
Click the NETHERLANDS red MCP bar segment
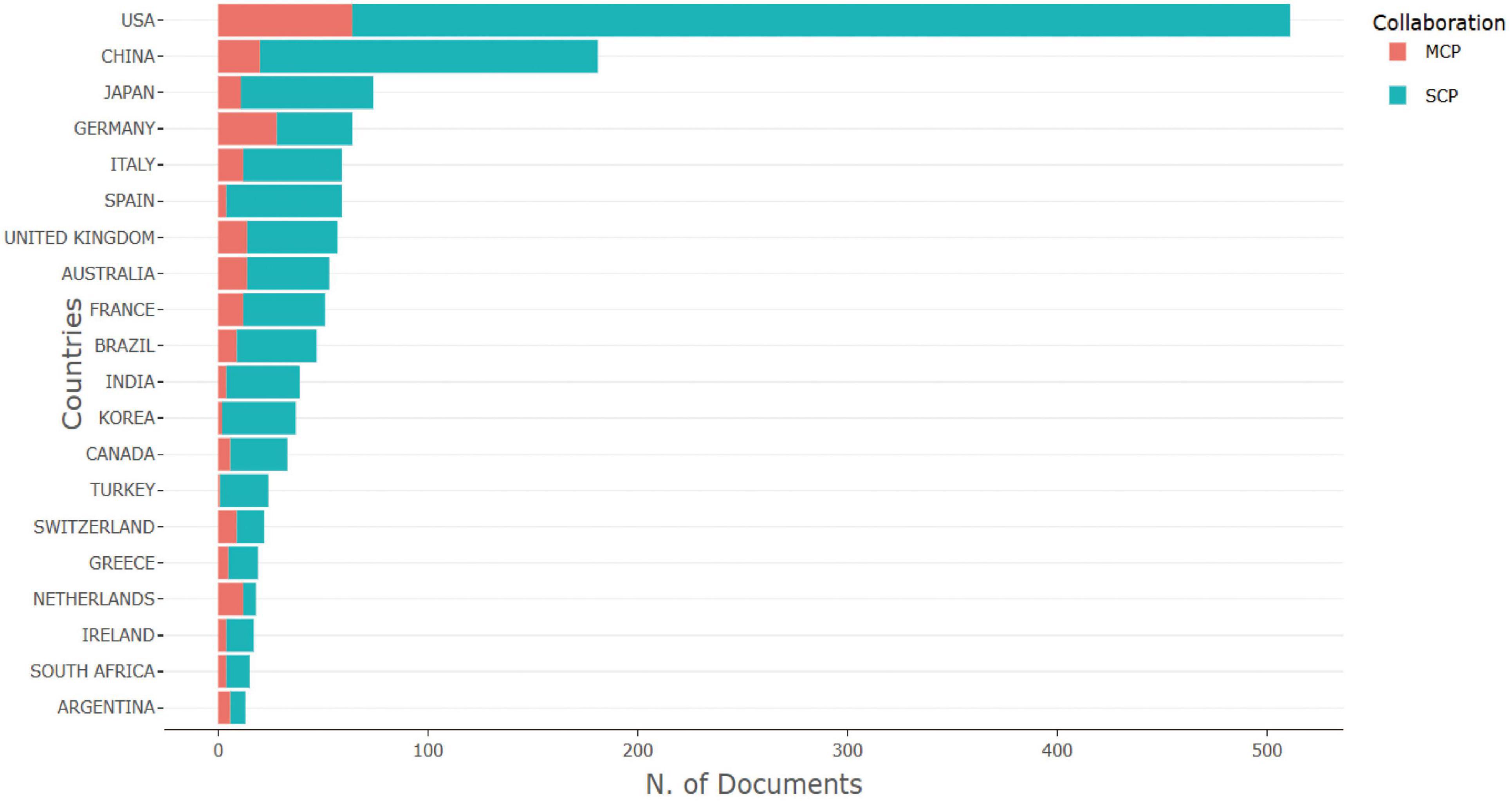point(231,599)
